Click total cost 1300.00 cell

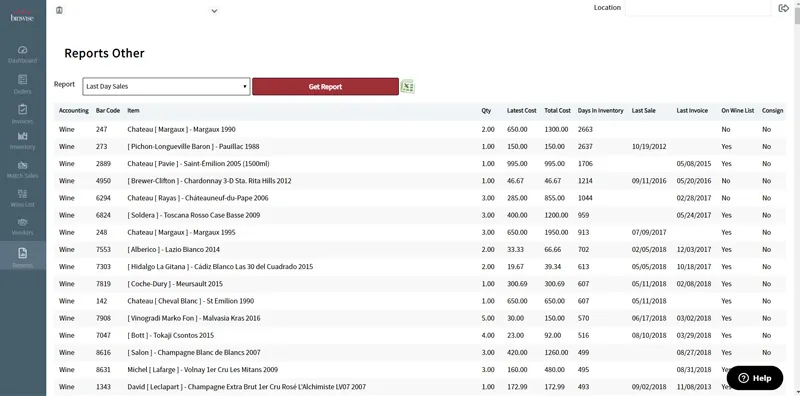coord(556,129)
